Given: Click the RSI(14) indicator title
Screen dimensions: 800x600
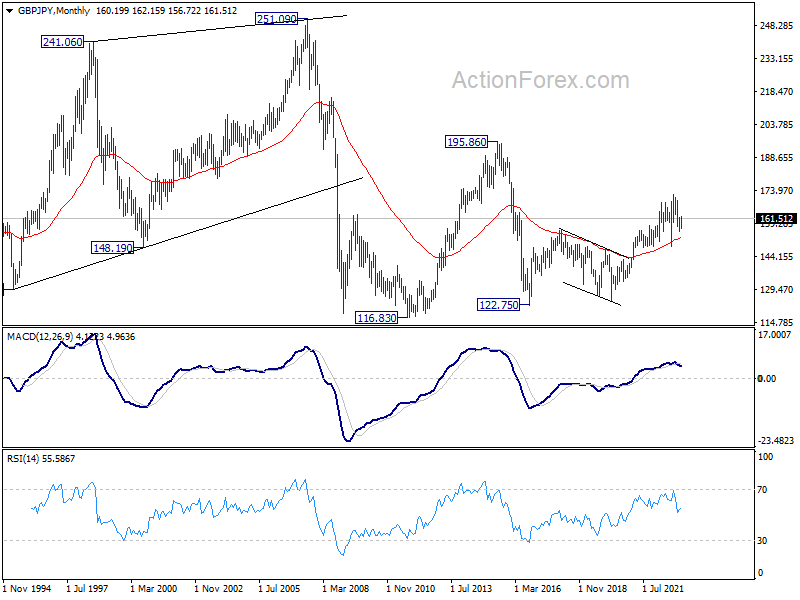Looking at the screenshot, I should pyautogui.click(x=23, y=459).
